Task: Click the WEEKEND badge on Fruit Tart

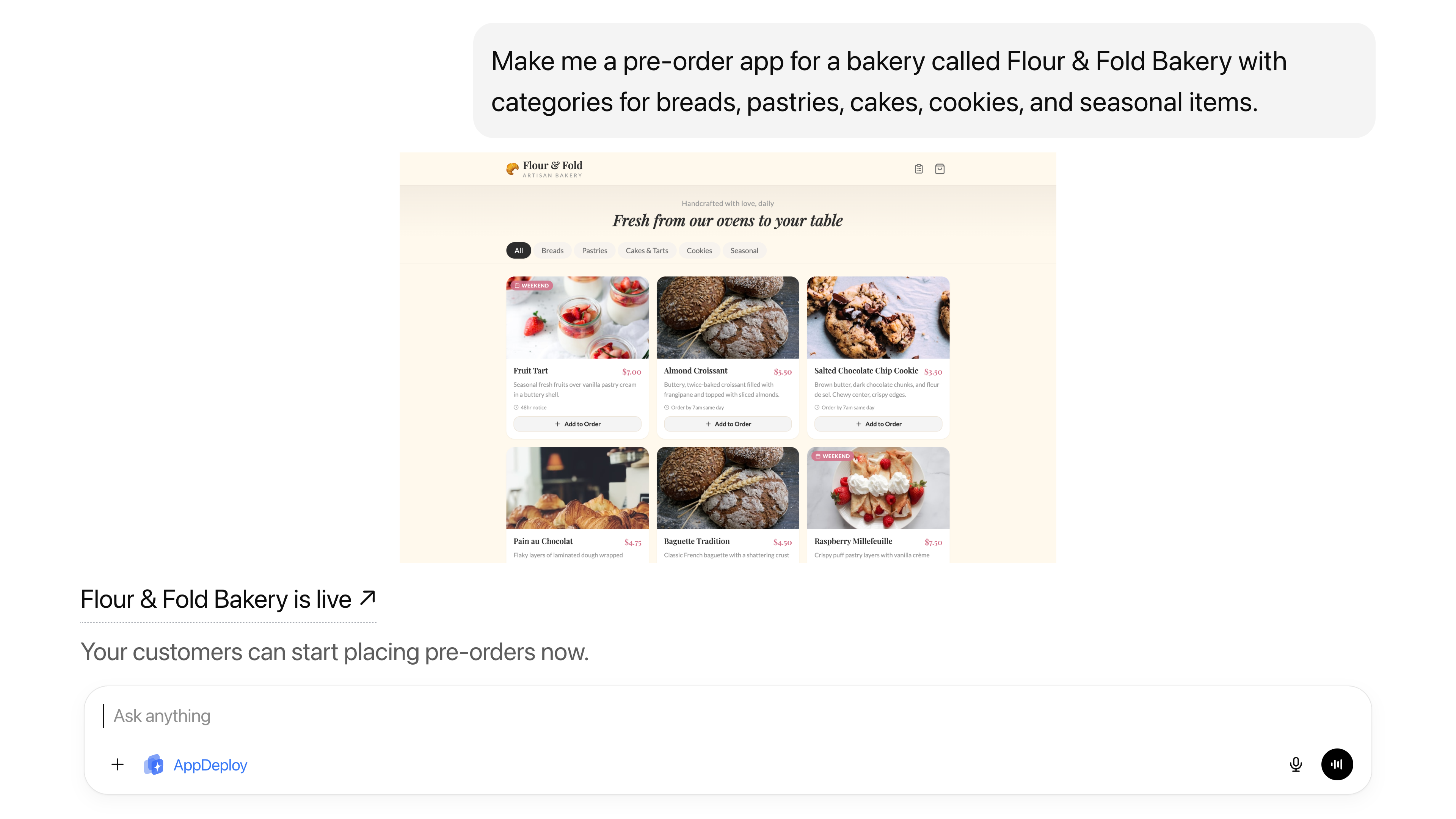Action: (532, 286)
